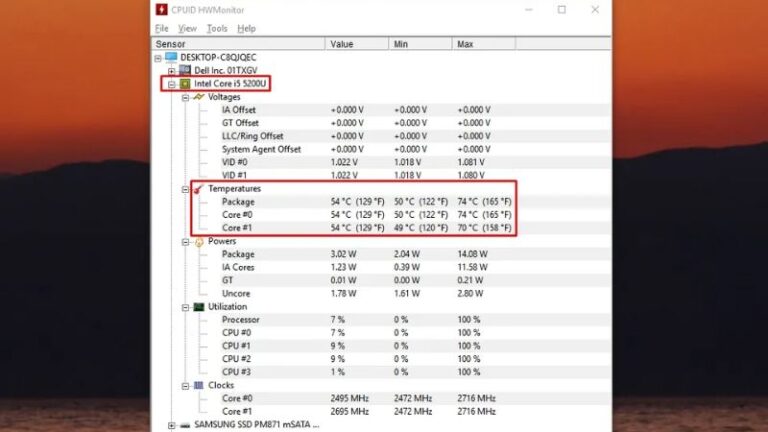Click the CPUID HWMonitor title bar icon
The width and height of the screenshot is (768, 432).
(162, 9)
